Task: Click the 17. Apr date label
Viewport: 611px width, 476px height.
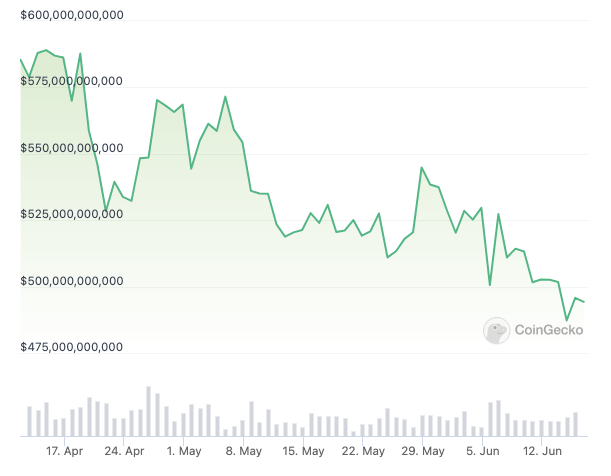Action: coord(65,451)
